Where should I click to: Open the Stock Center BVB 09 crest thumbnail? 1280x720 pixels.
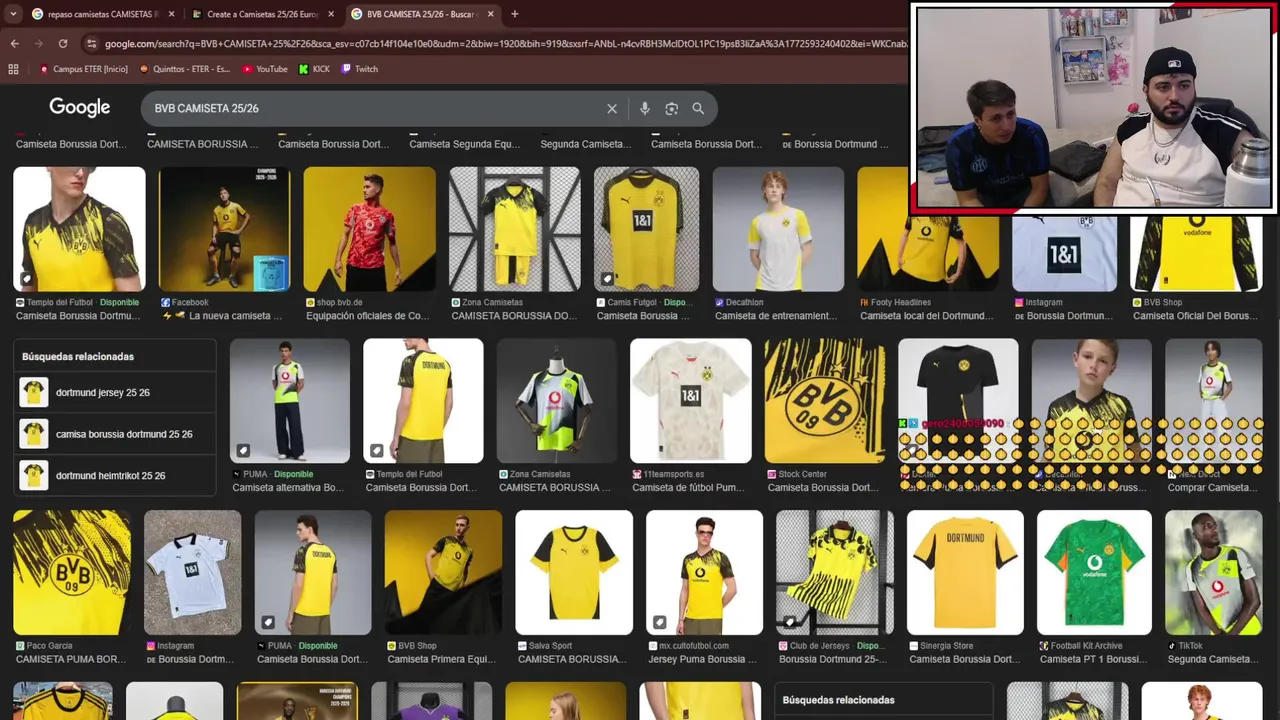824,401
